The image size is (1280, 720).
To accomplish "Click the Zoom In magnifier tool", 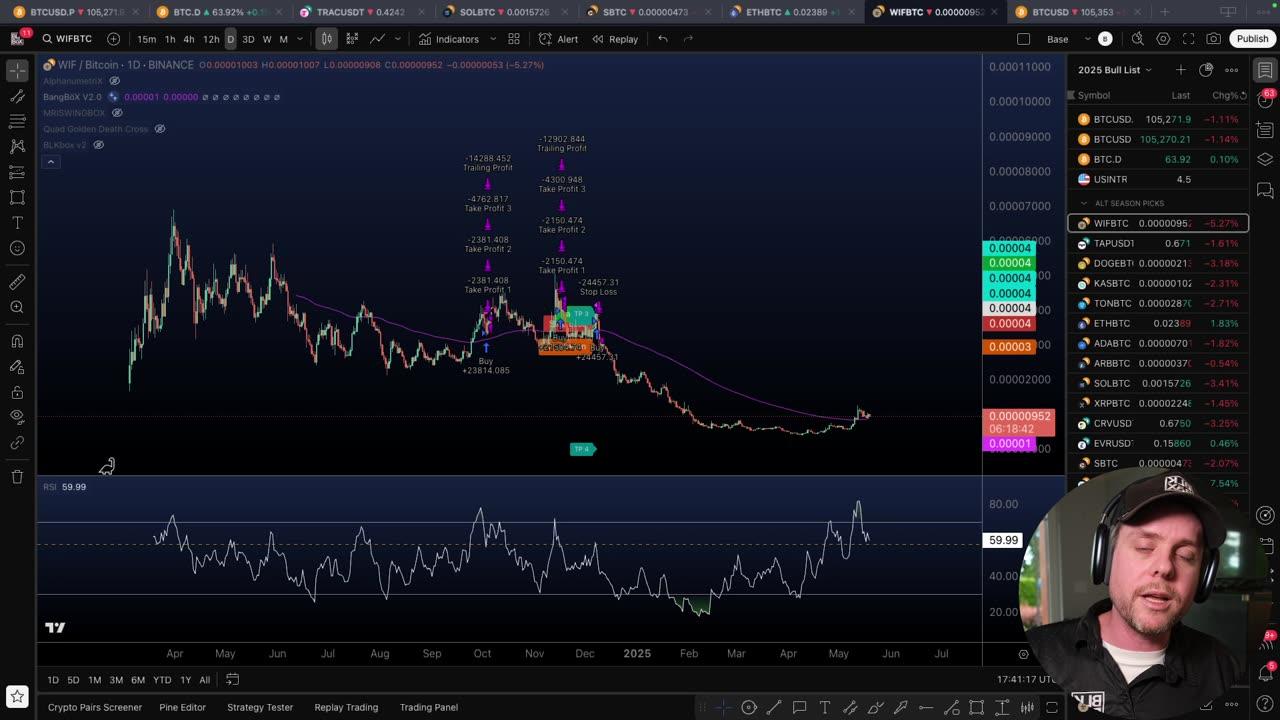I will (x=17, y=307).
